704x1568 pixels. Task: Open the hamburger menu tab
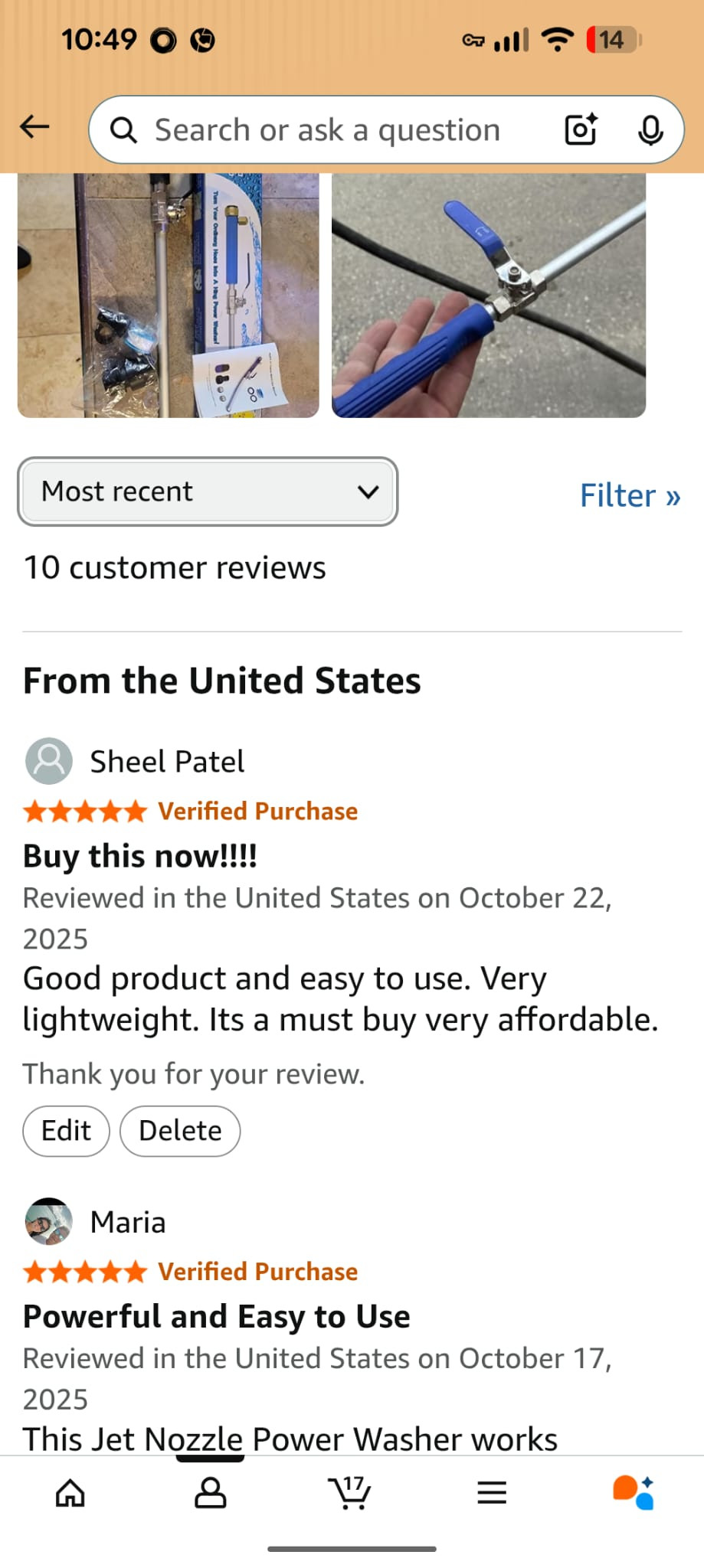[492, 1492]
